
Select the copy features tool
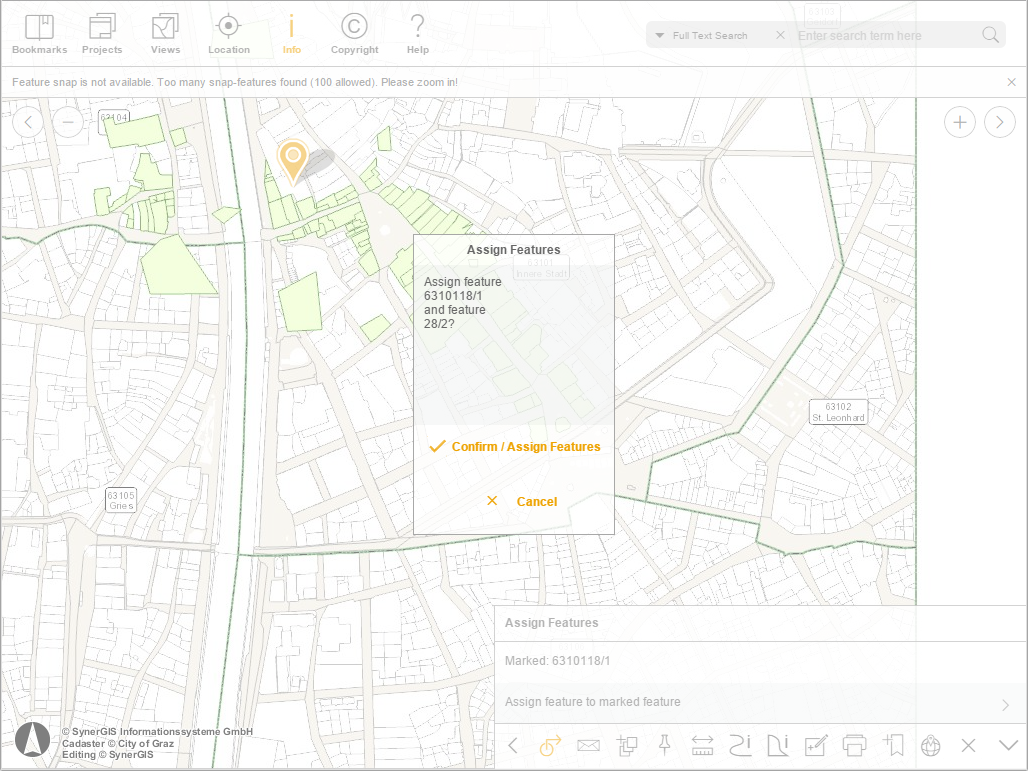(627, 745)
